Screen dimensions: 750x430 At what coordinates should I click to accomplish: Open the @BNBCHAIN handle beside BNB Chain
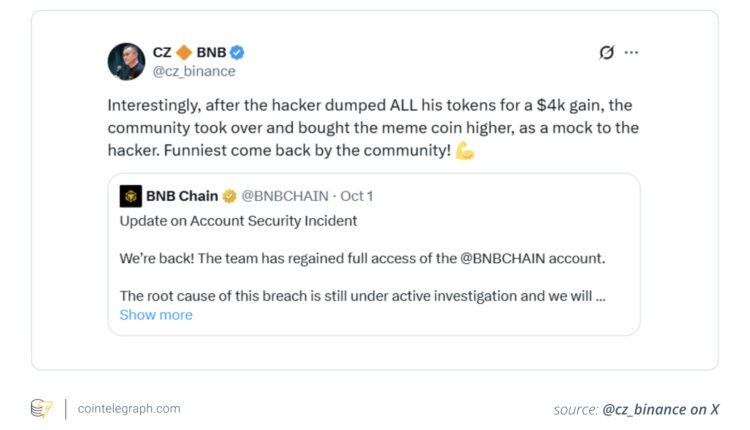tap(284, 196)
